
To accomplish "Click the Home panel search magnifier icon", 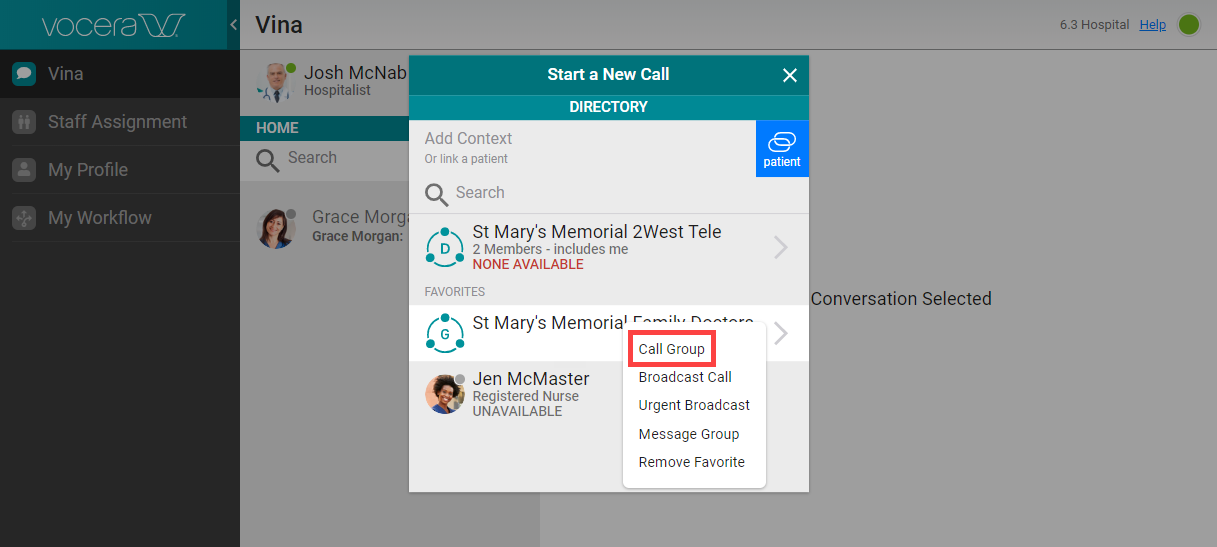I will pos(267,160).
